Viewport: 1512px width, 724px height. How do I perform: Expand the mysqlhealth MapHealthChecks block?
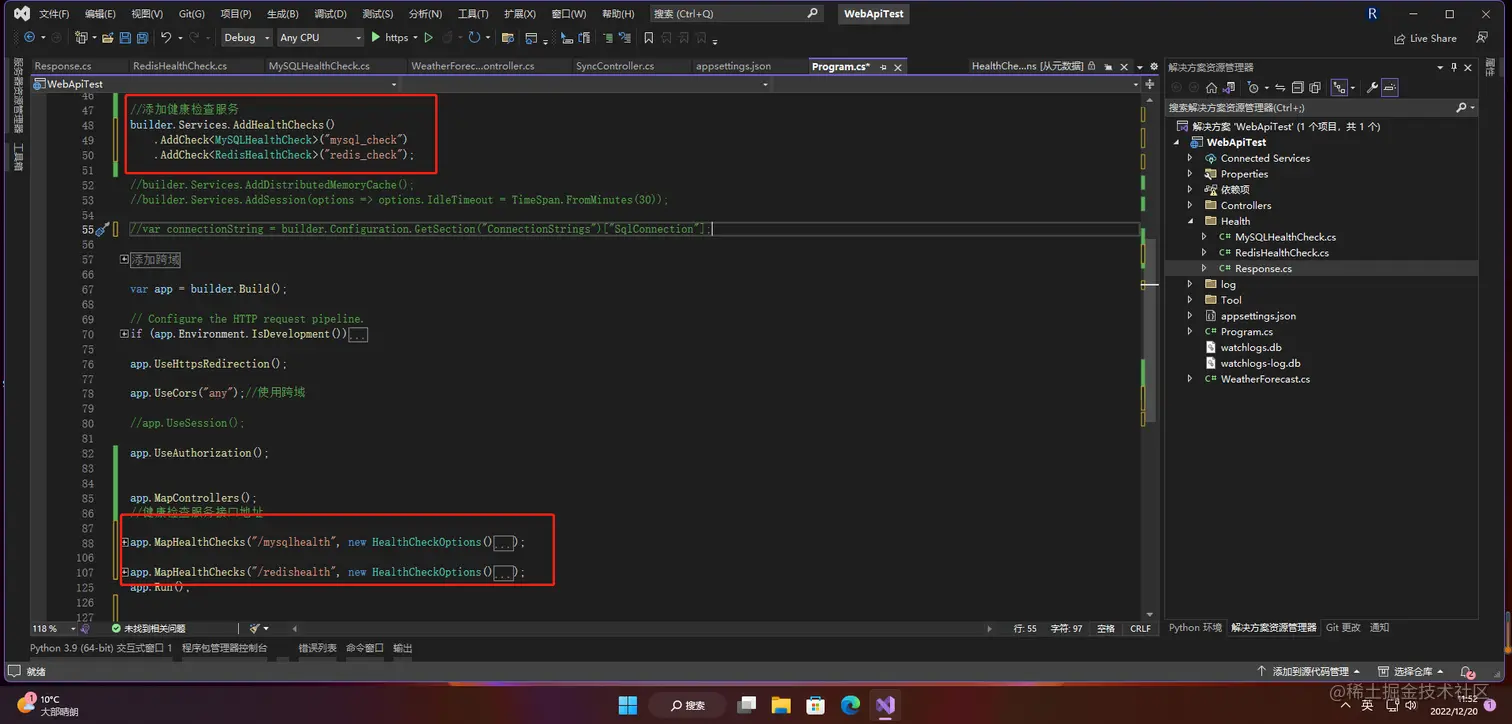coord(125,542)
